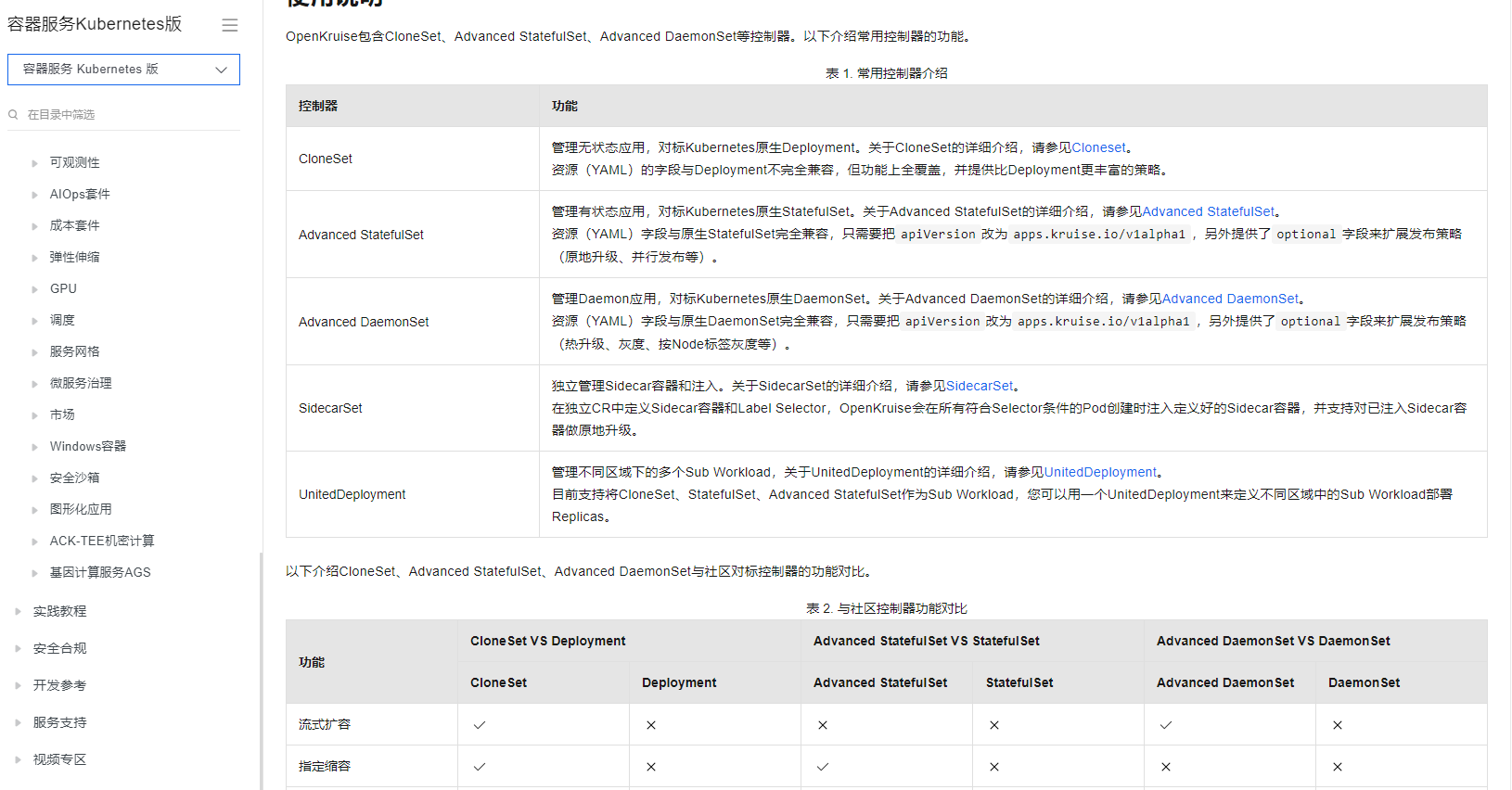Expand the 调度 tree arrow

(x=34, y=321)
